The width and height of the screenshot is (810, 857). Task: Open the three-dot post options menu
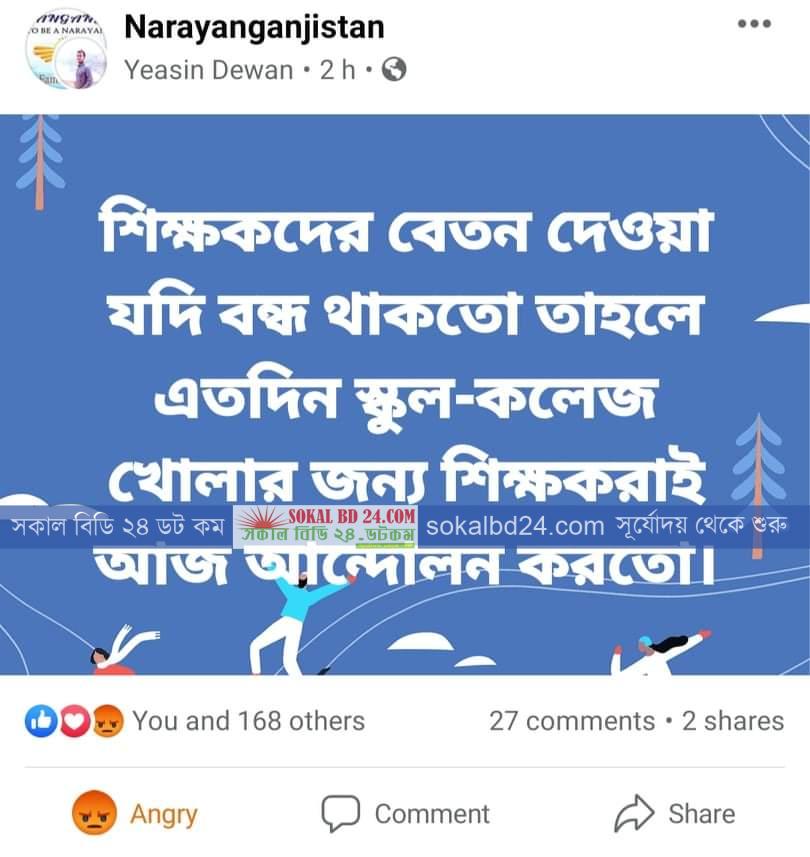tap(754, 24)
